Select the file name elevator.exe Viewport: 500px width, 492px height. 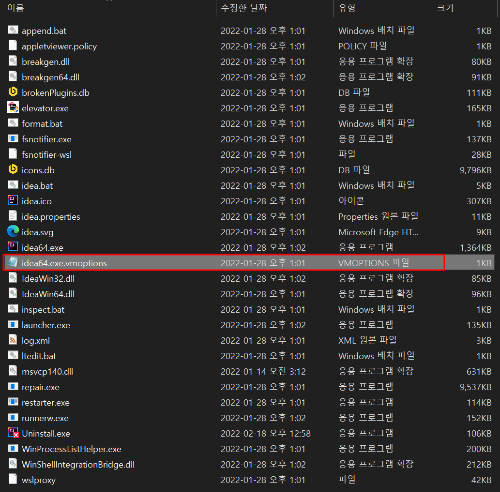(45, 108)
